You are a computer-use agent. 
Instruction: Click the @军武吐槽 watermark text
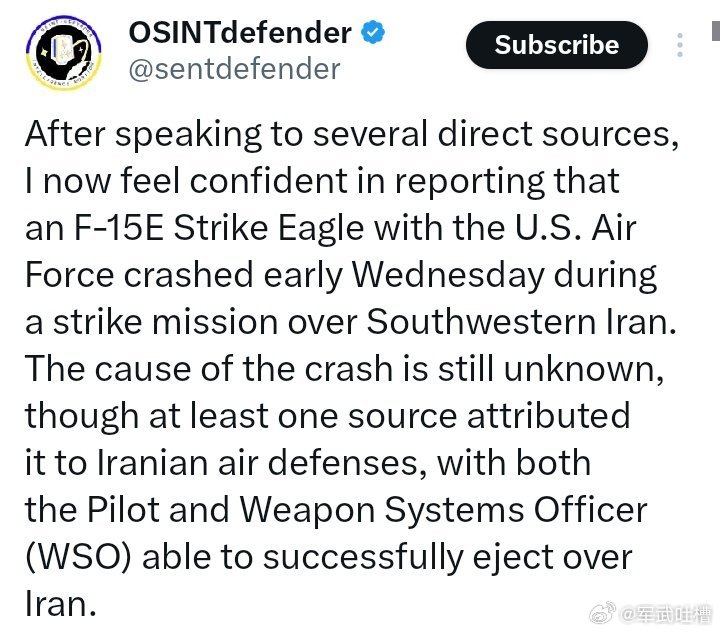665,615
